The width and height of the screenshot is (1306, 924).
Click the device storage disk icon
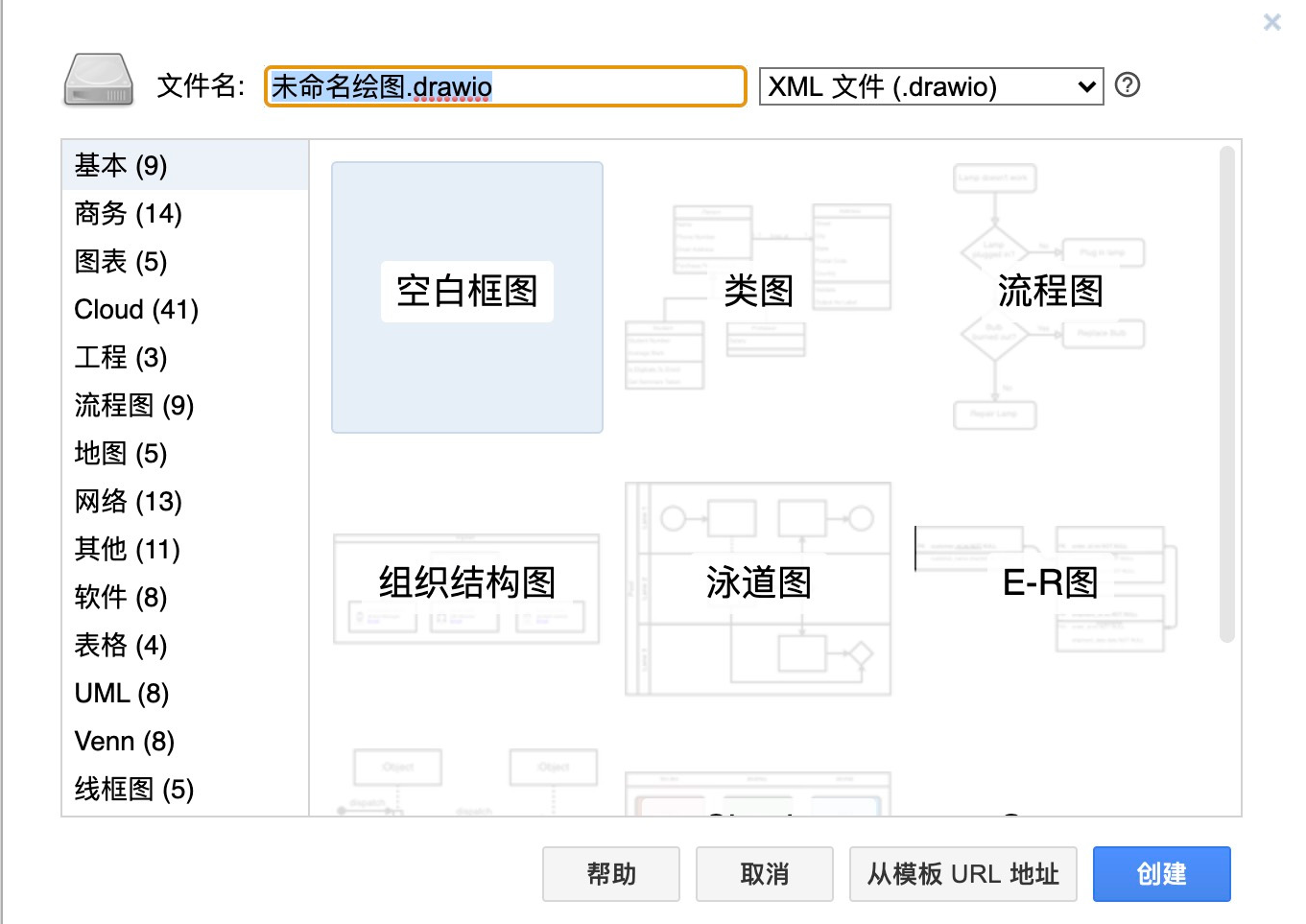98,80
